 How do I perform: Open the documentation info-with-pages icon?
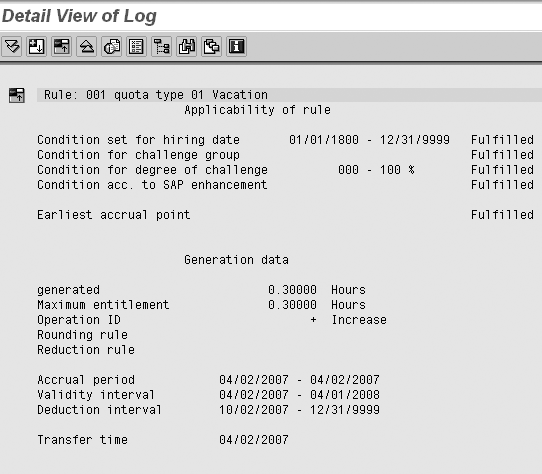pyautogui.click(x=112, y=46)
